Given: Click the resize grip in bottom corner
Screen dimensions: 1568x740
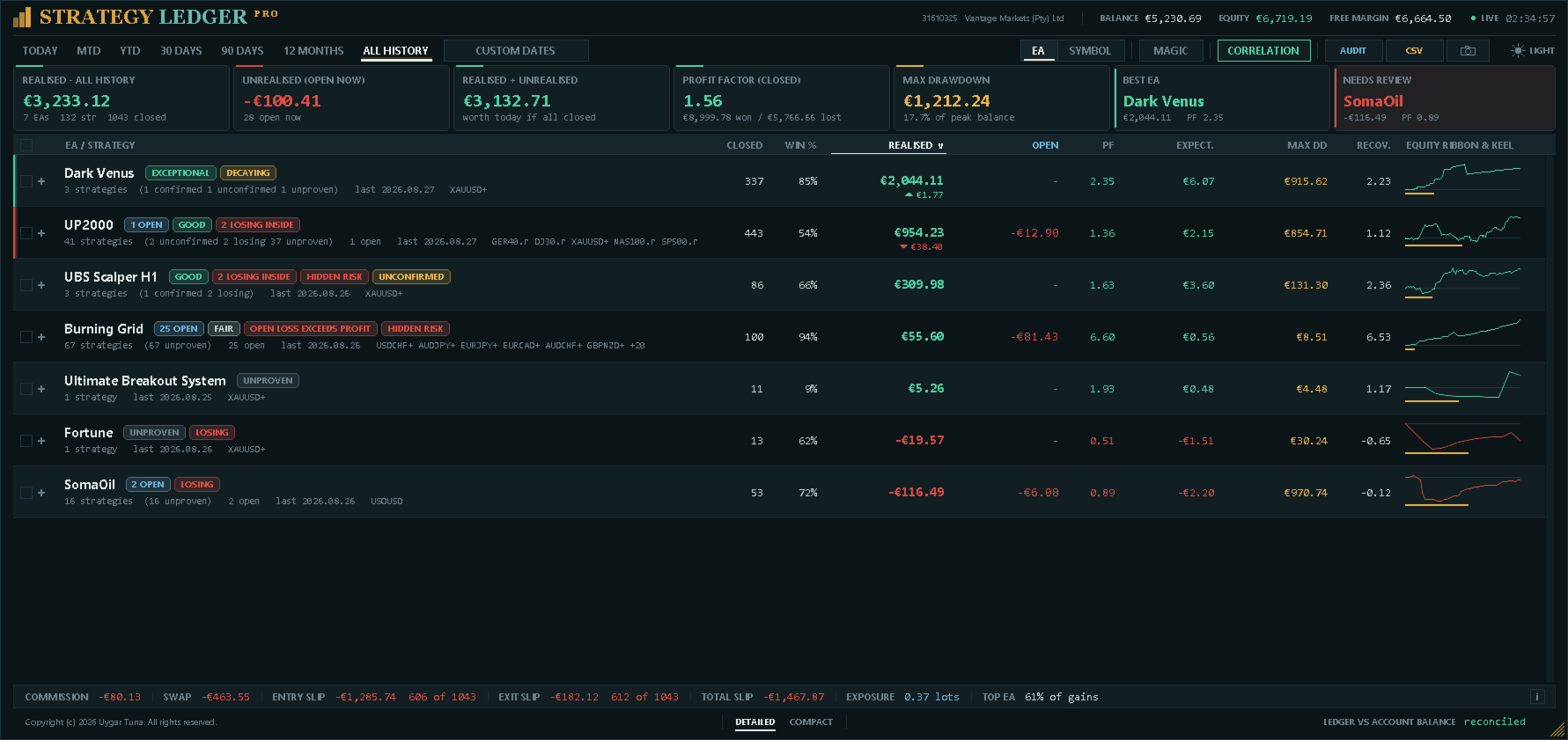Looking at the screenshot, I should [x=1559, y=730].
